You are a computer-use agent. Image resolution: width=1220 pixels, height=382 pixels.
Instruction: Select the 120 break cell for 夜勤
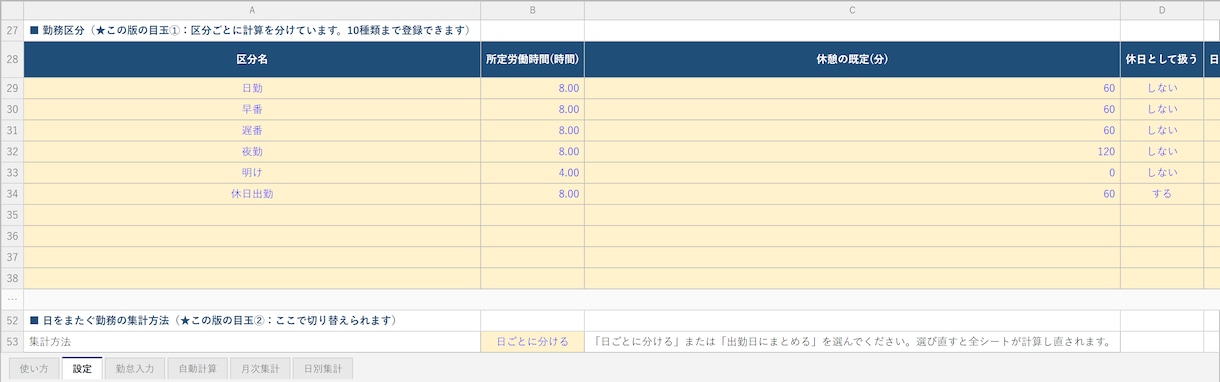point(852,151)
